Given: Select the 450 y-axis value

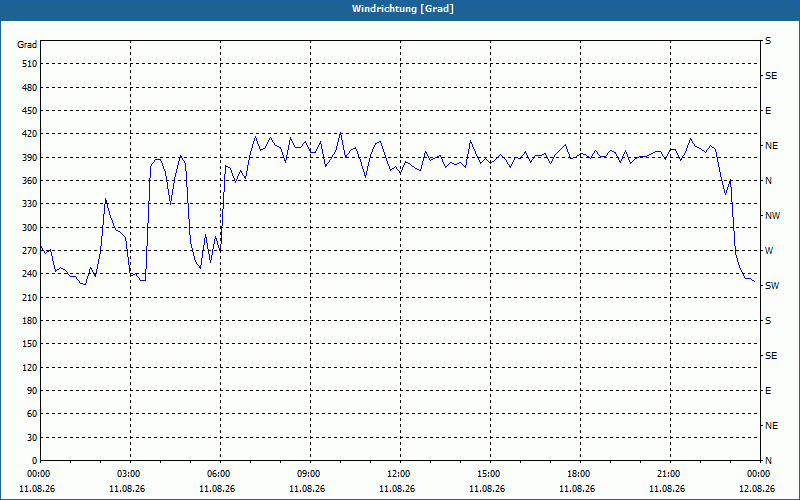Looking at the screenshot, I should [x=30, y=111].
